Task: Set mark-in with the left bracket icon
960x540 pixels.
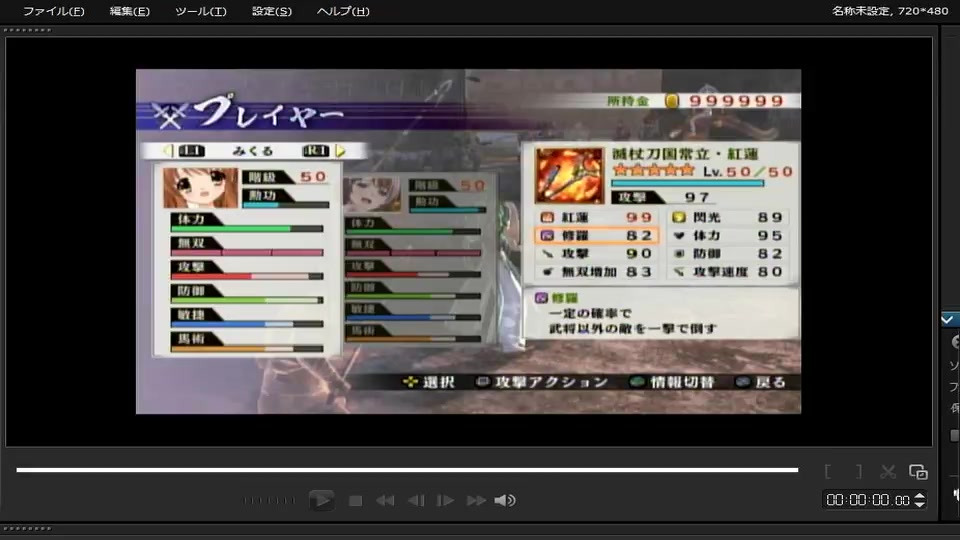Action: click(828, 471)
